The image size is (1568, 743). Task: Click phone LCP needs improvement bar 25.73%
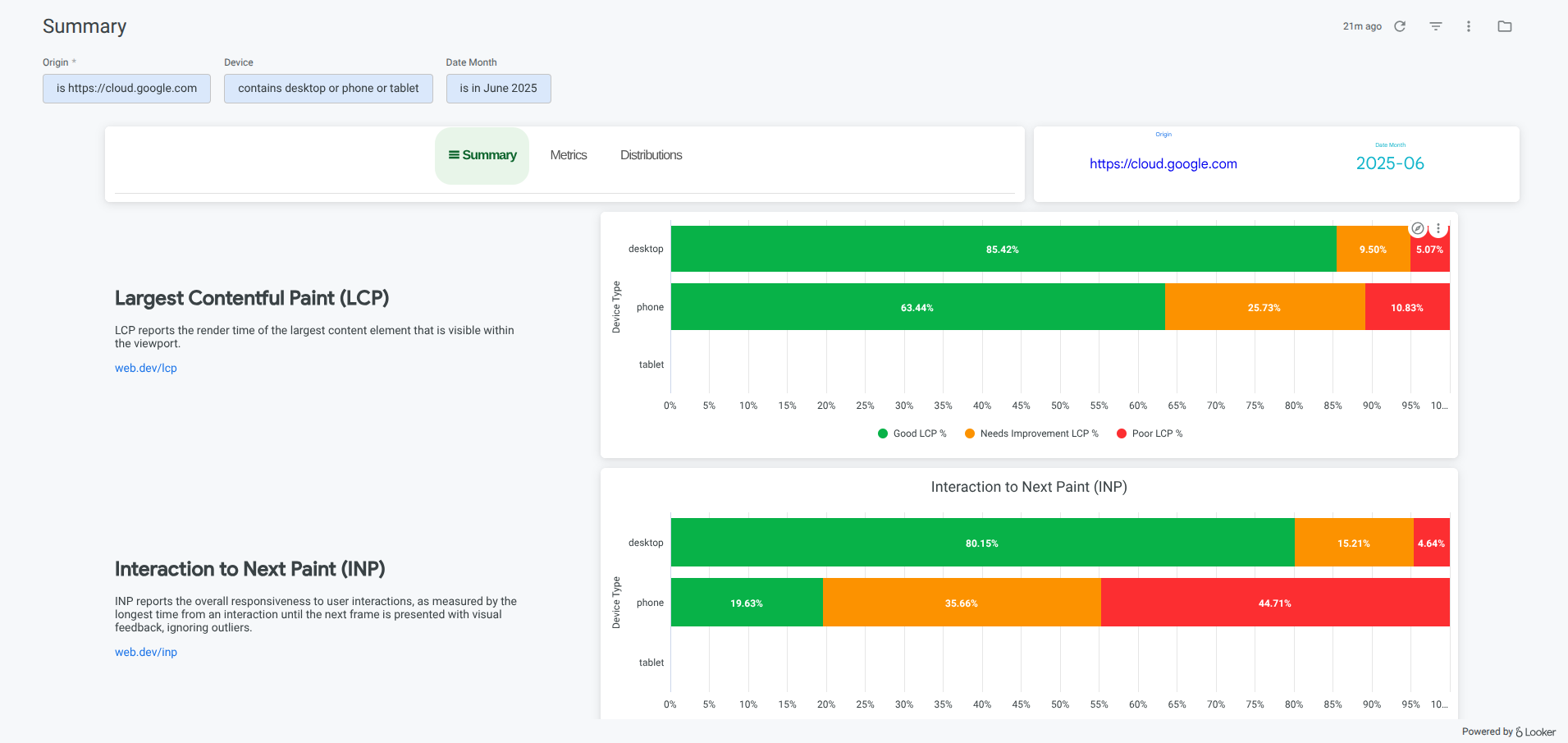pos(1265,307)
